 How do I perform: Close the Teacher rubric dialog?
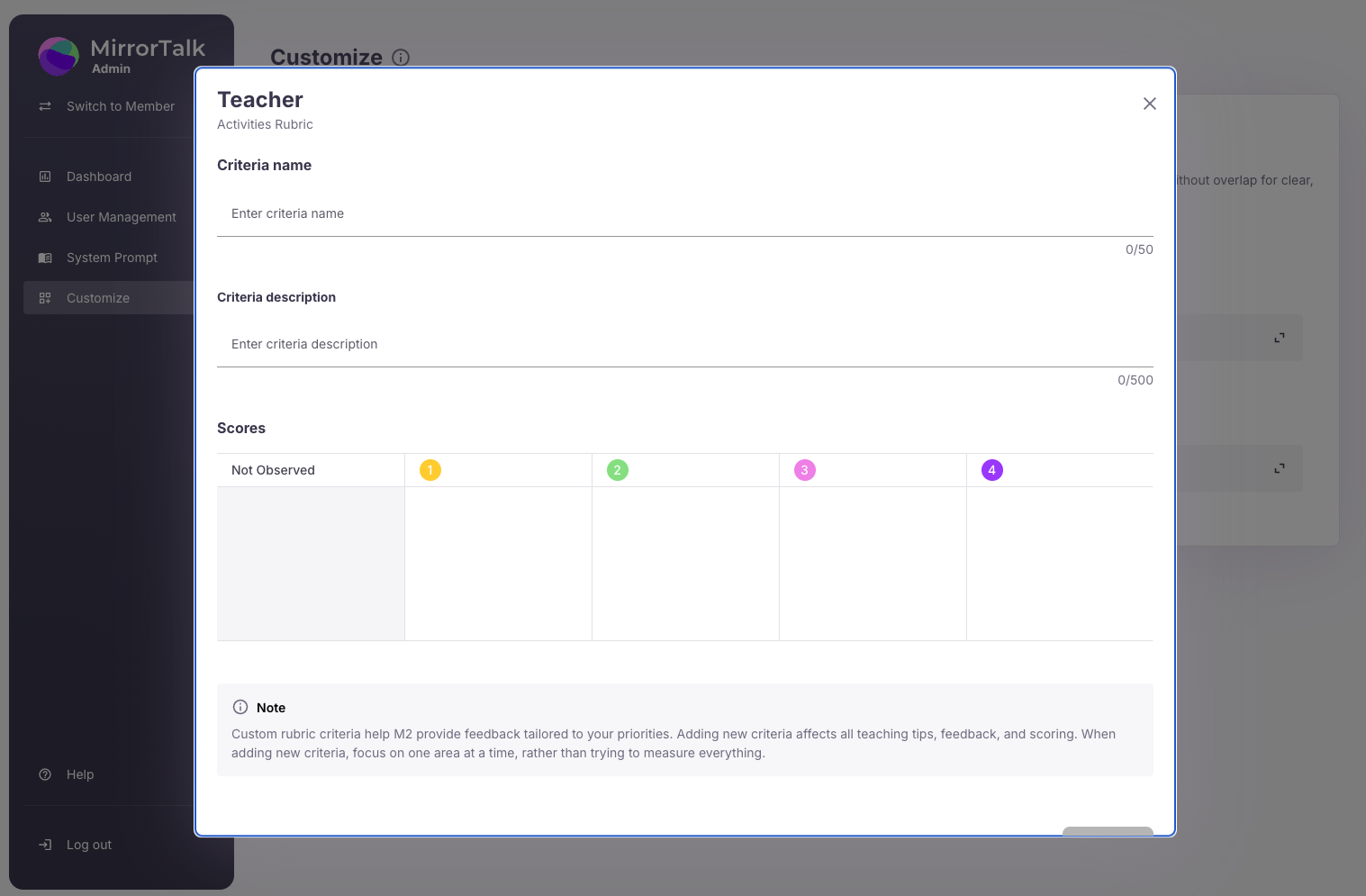coord(1149,104)
